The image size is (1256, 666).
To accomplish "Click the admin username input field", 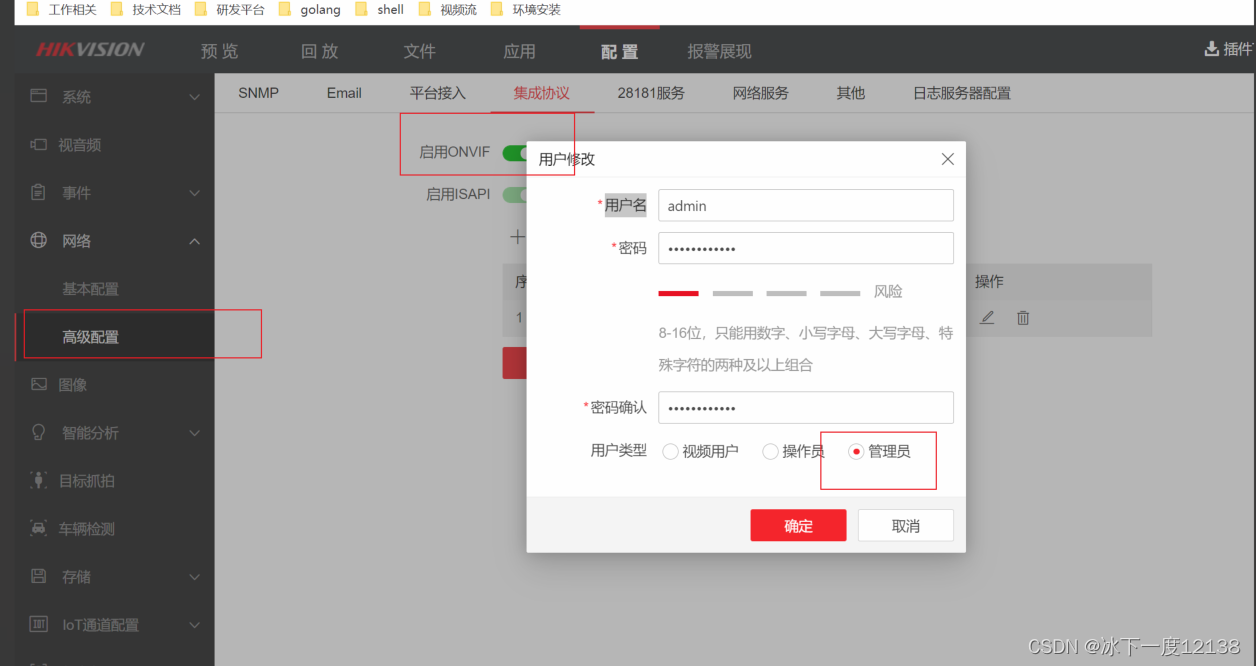I will 805,205.
